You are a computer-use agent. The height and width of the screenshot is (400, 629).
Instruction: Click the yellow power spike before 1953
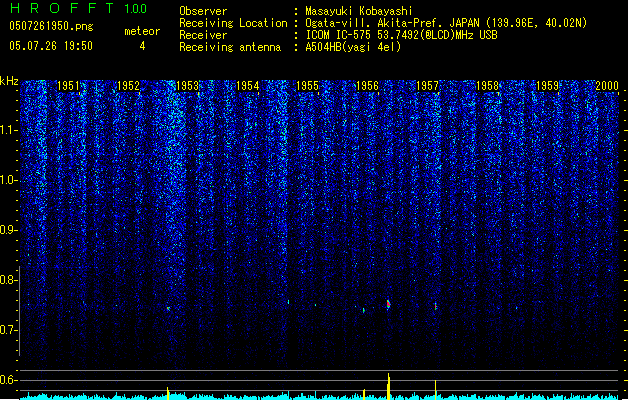pos(168,393)
